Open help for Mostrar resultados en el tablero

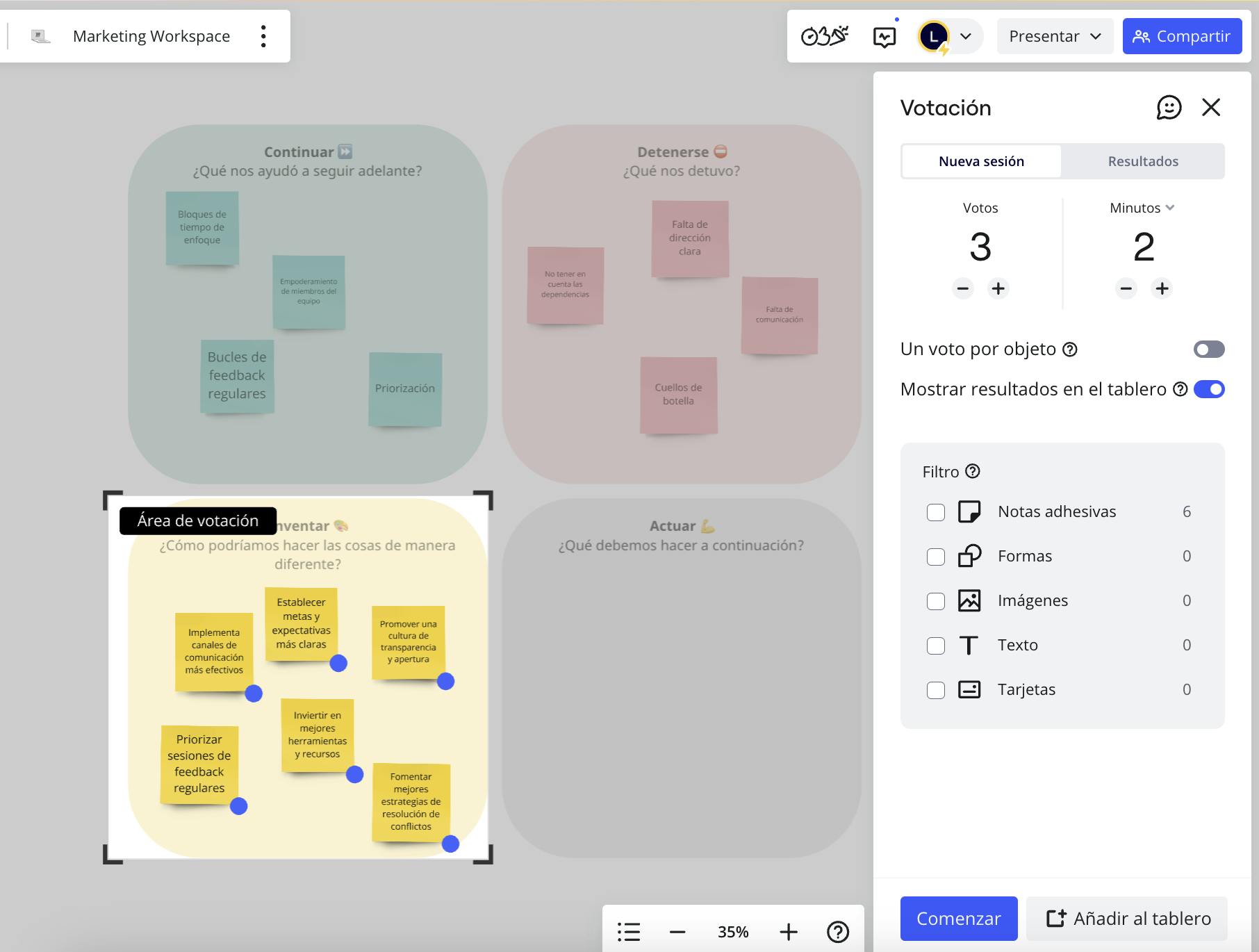pos(1180,389)
